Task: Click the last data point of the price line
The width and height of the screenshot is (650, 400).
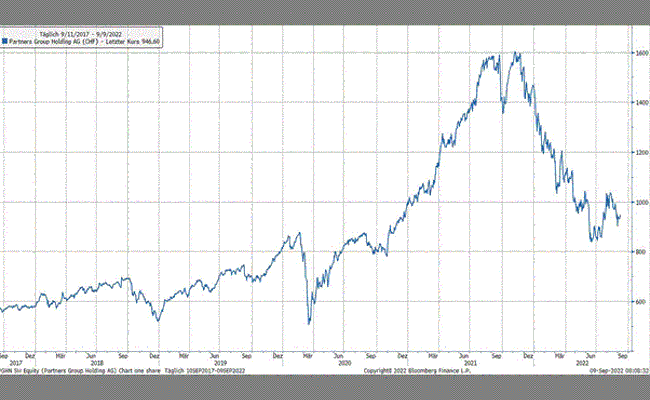Action: pyautogui.click(x=620, y=216)
